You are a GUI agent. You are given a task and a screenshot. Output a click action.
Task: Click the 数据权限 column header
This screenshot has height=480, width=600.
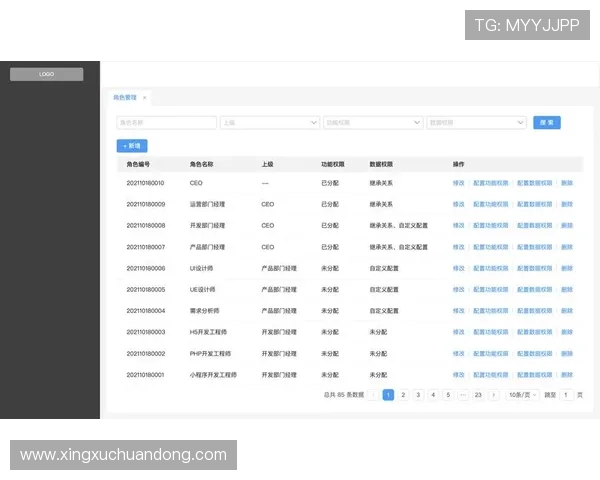point(381,164)
